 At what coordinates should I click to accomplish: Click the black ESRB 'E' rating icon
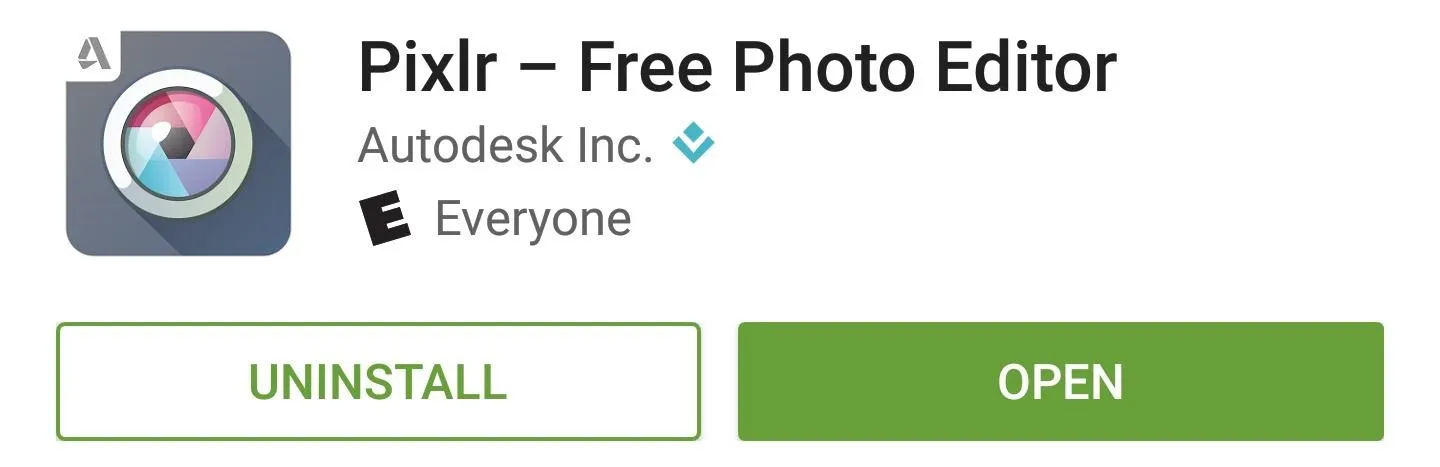click(385, 219)
